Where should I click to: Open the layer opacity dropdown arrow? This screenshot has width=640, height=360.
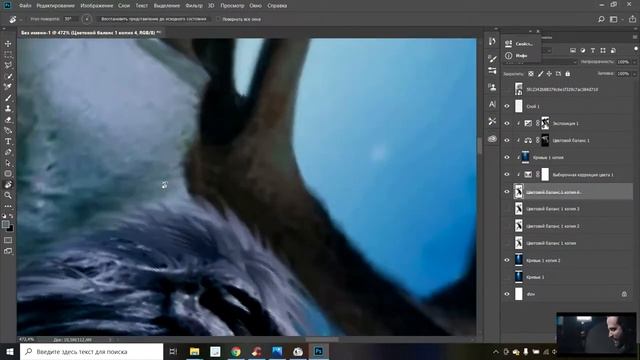tap(634, 62)
